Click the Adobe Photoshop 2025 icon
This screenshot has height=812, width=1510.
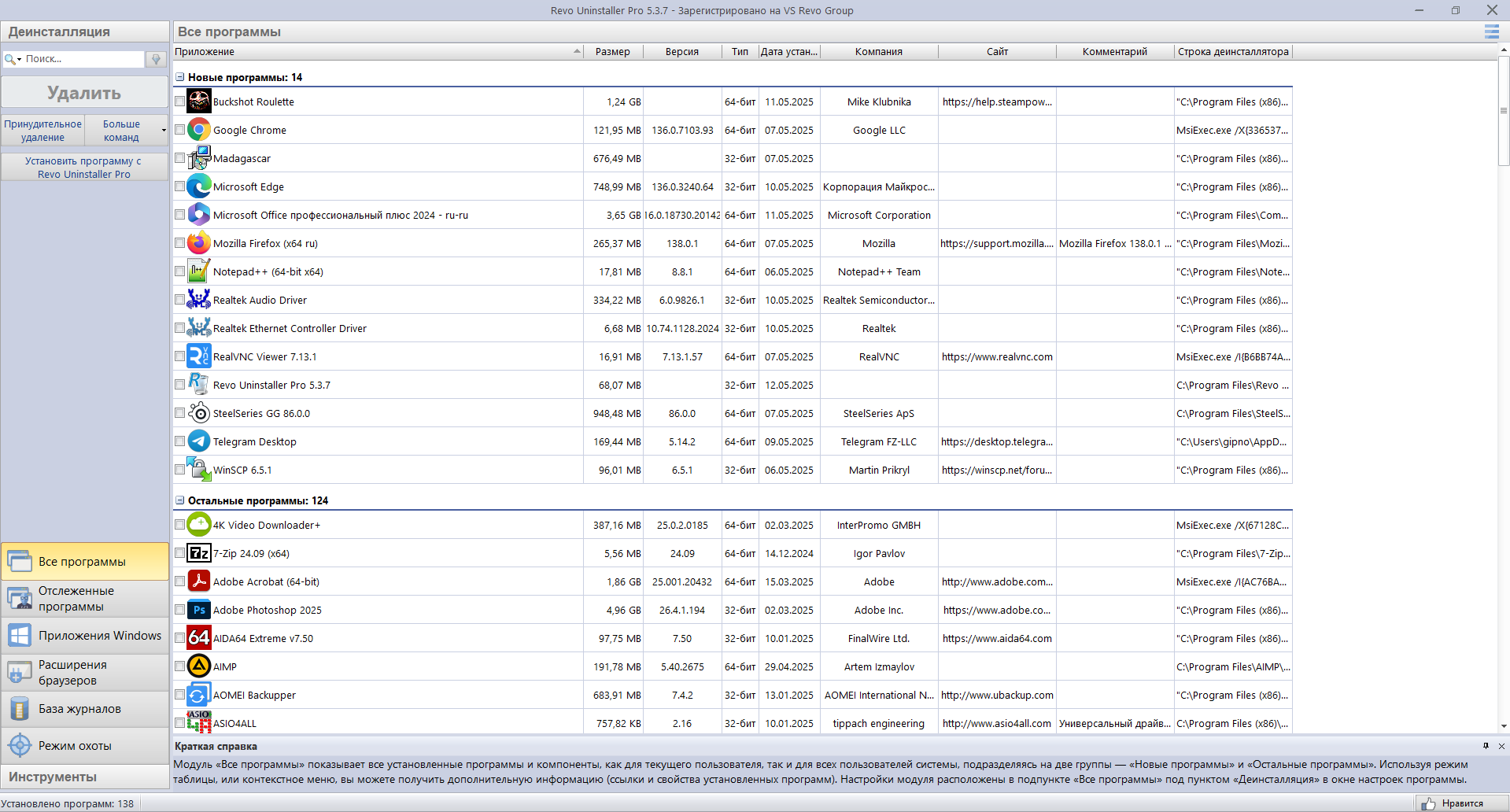(199, 610)
